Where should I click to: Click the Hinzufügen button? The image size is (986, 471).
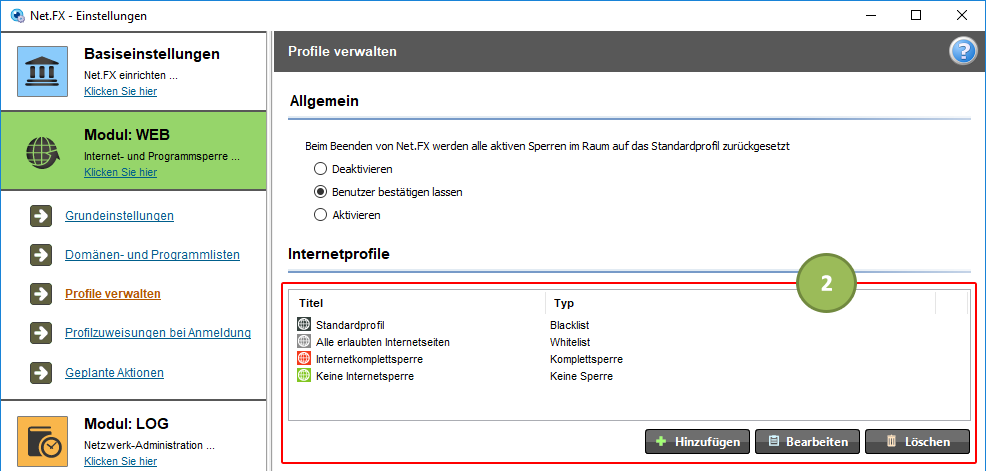697,441
